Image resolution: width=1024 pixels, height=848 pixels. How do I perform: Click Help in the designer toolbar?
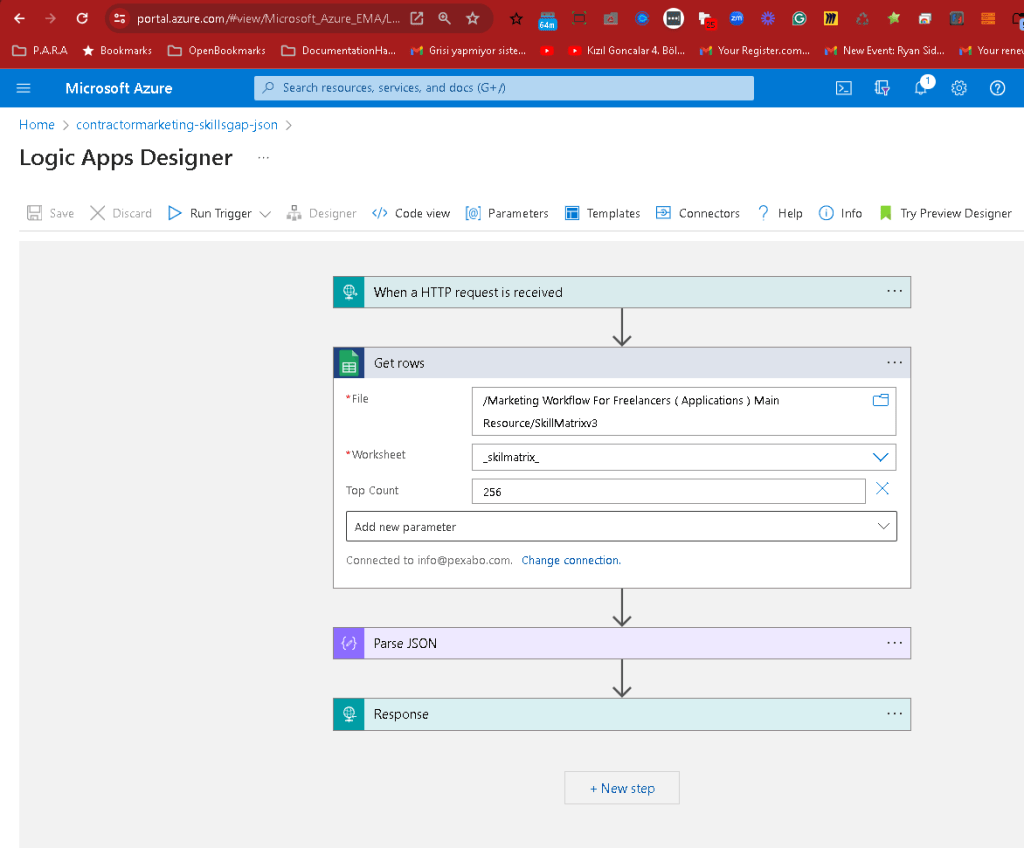[780, 213]
